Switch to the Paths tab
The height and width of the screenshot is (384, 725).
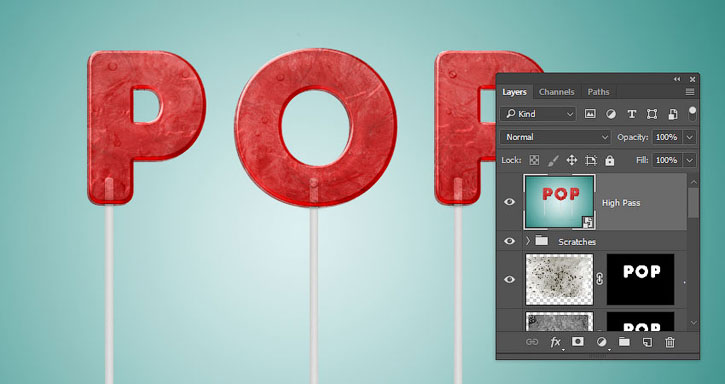pos(598,92)
